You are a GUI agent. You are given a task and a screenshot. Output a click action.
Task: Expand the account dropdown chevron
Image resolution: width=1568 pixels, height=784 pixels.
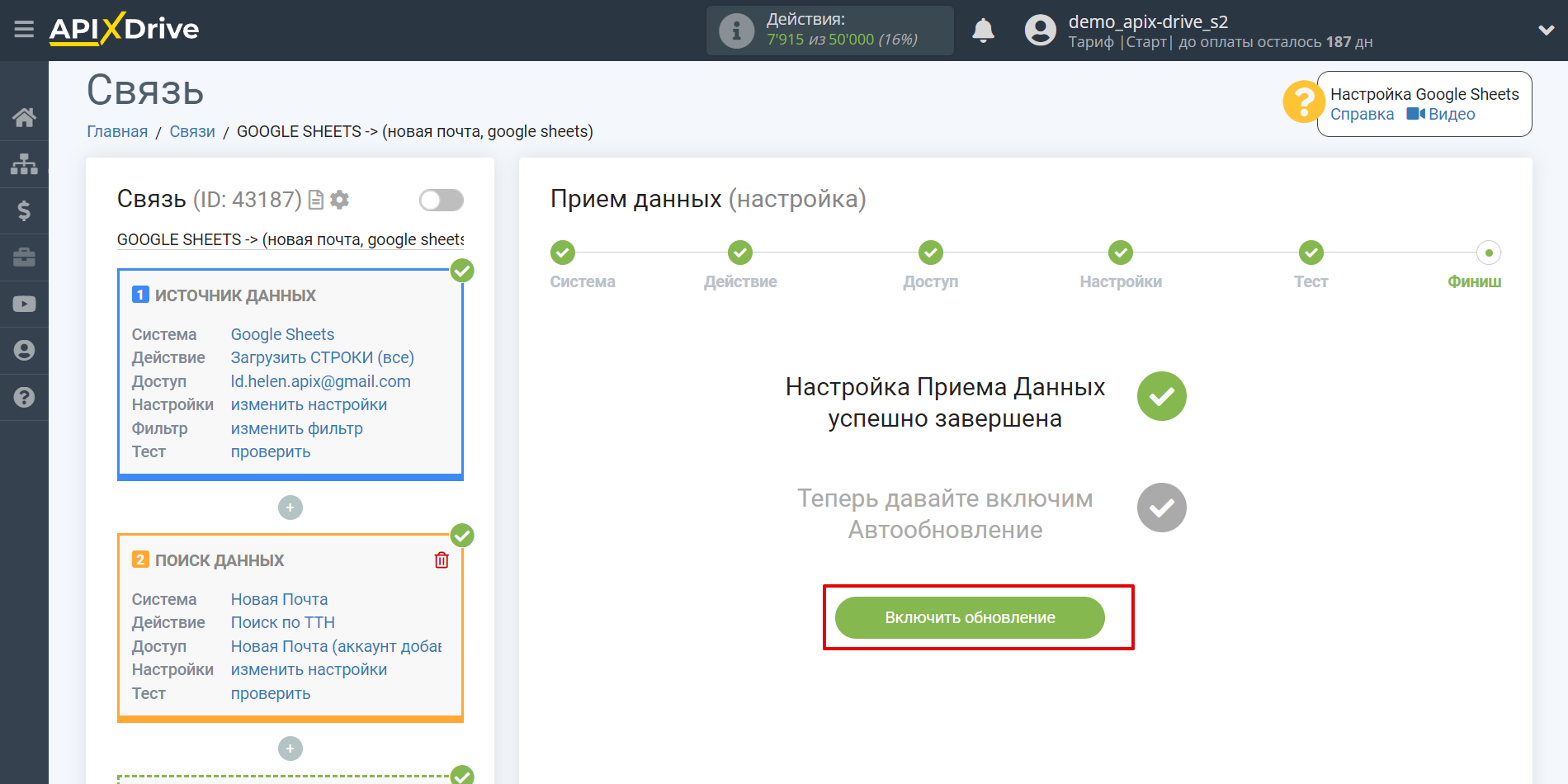[x=1547, y=31]
